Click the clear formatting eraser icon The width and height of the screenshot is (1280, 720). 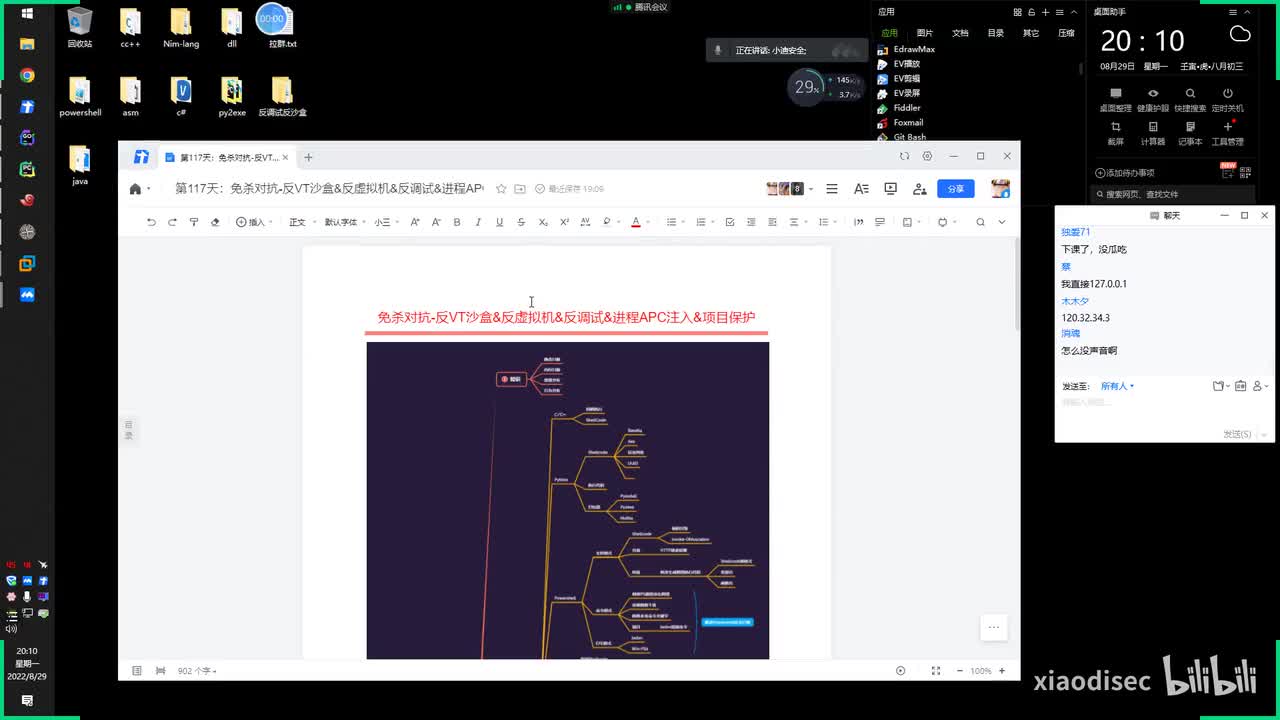pos(215,222)
